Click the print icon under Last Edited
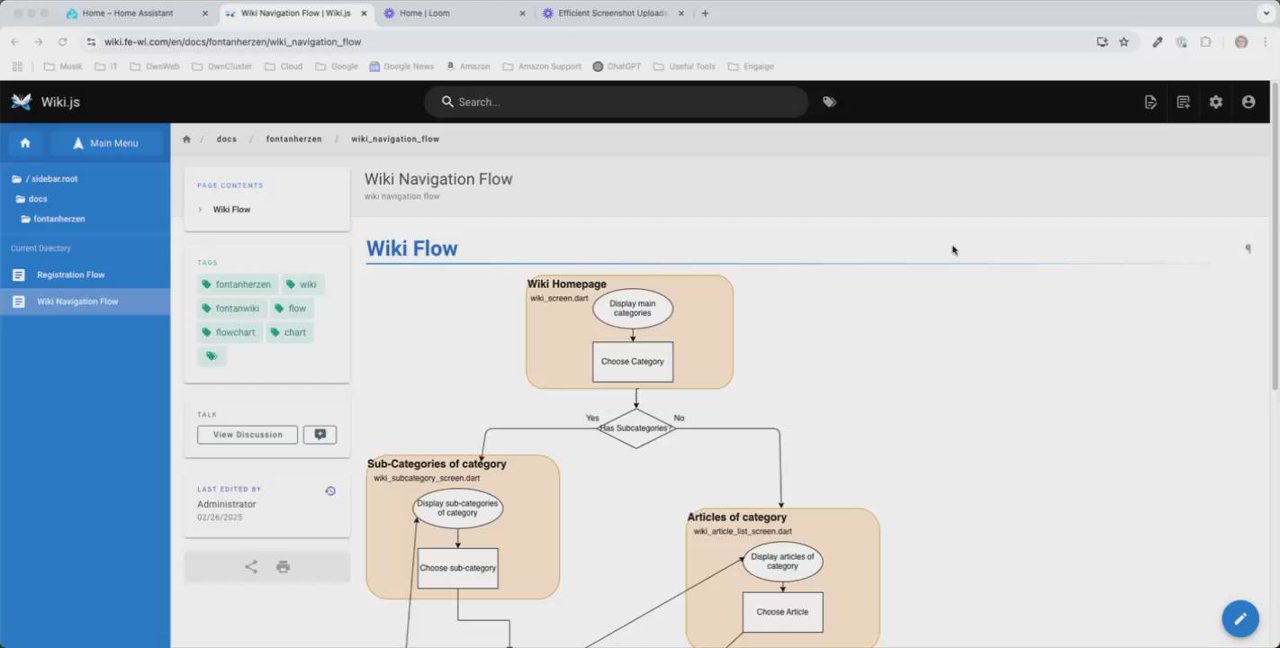The image size is (1280, 648). pyautogui.click(x=283, y=567)
